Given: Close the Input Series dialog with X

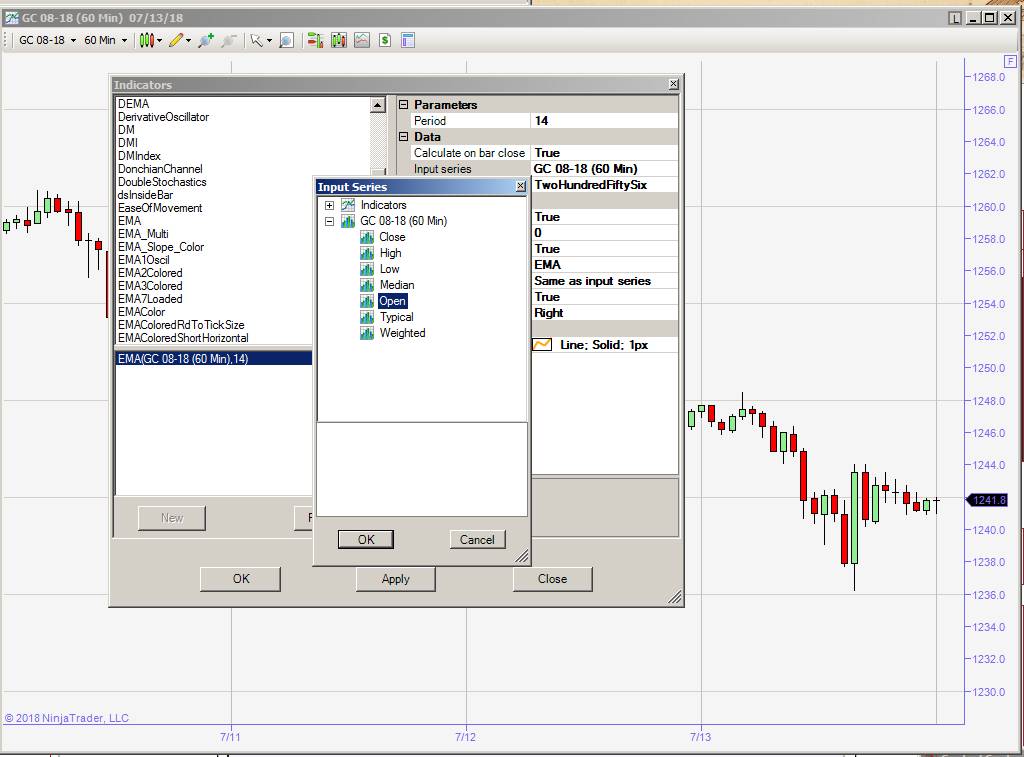Looking at the screenshot, I should pyautogui.click(x=520, y=187).
